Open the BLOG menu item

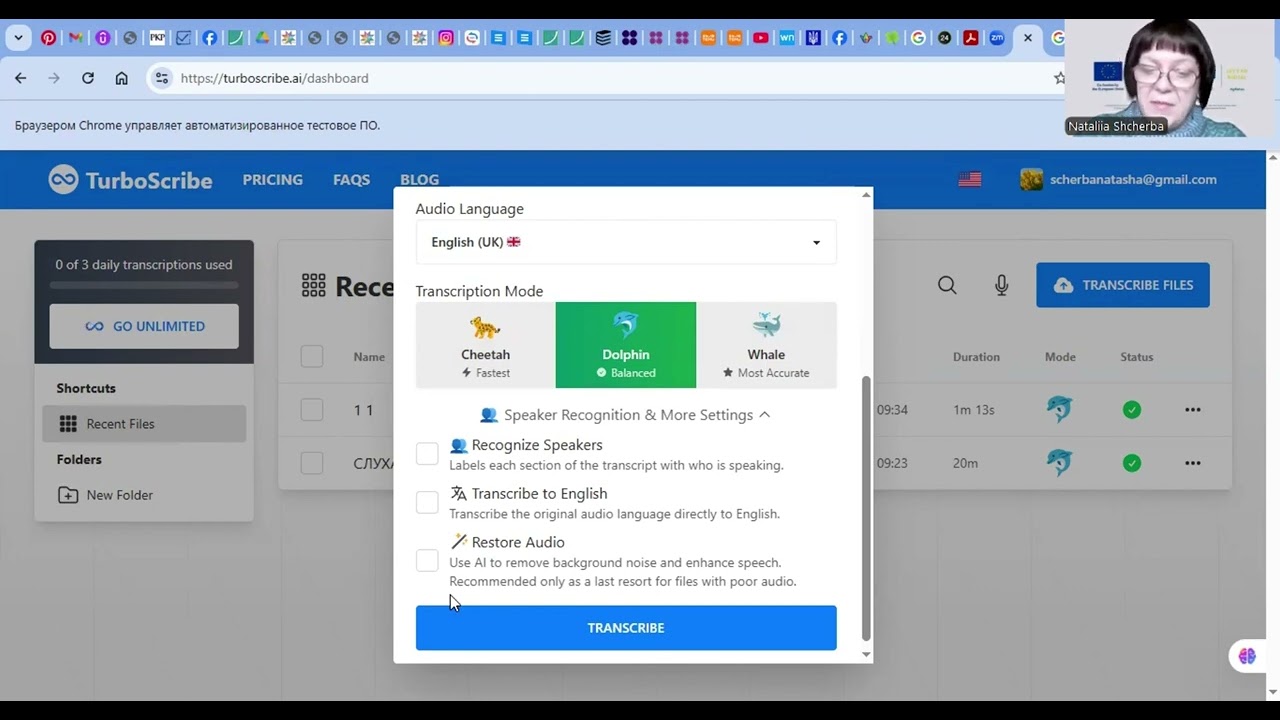coord(419,180)
